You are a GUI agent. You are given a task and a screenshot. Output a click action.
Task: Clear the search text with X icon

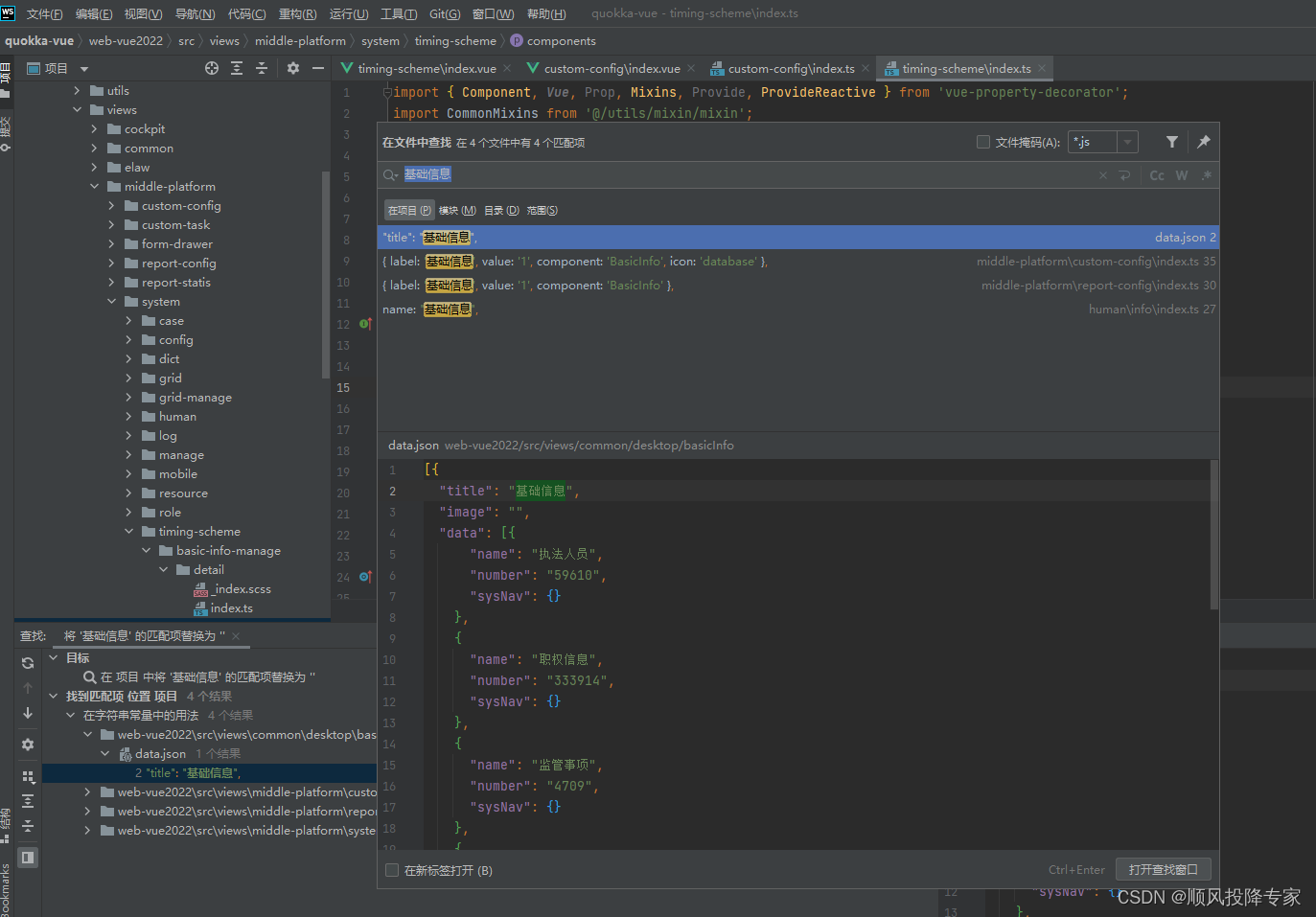click(1103, 175)
